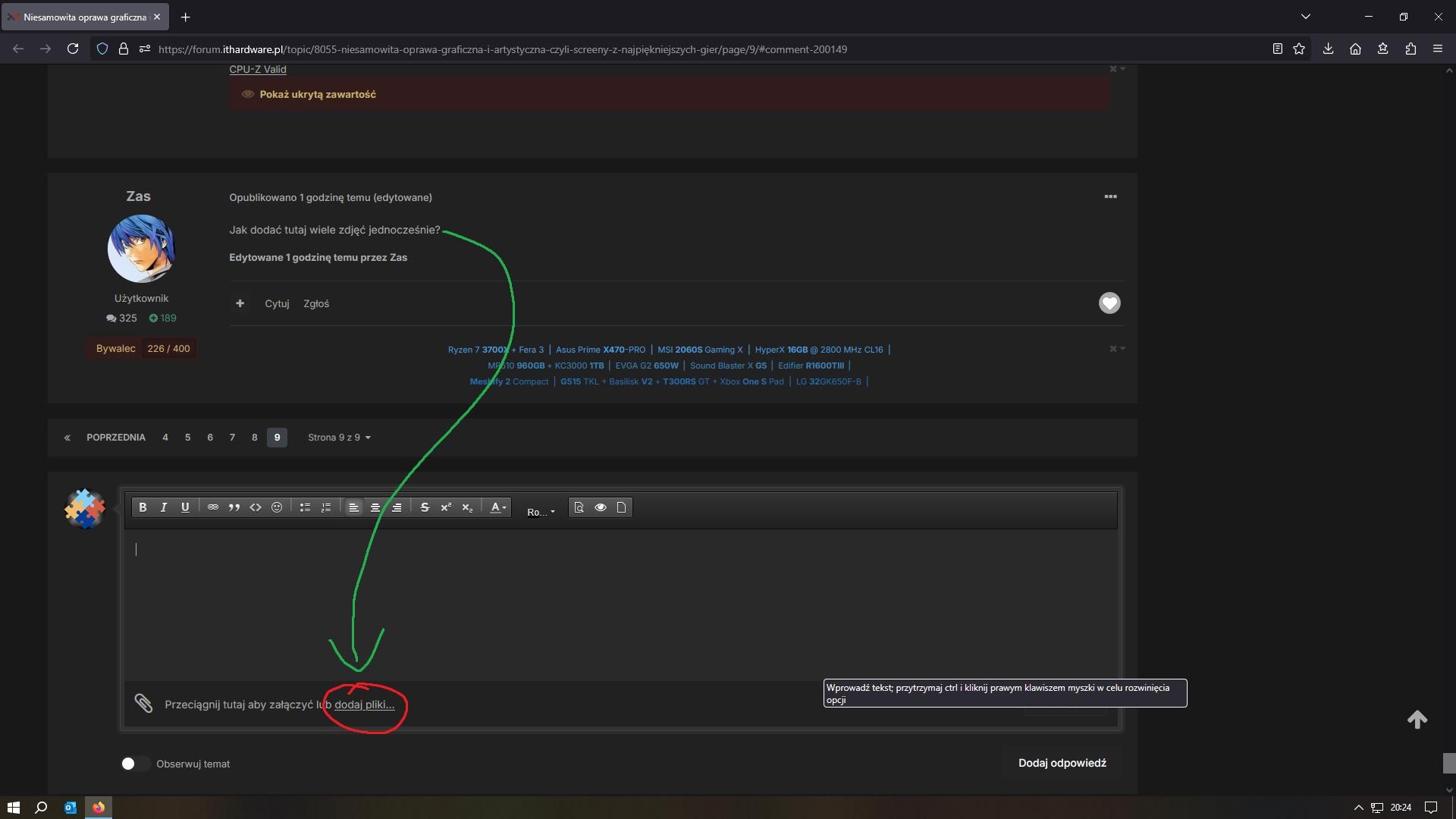Apply strikethrough formatting

[425, 507]
